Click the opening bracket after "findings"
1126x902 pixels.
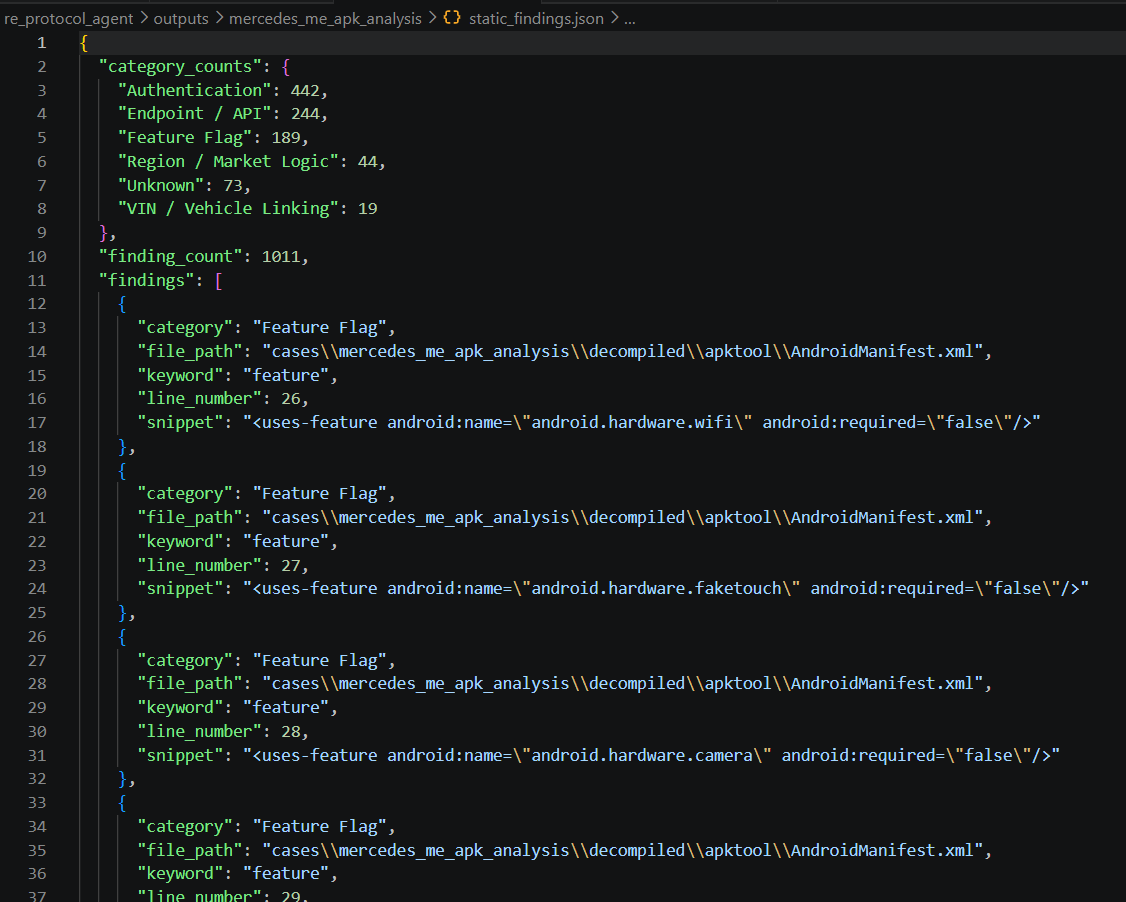(x=218, y=281)
